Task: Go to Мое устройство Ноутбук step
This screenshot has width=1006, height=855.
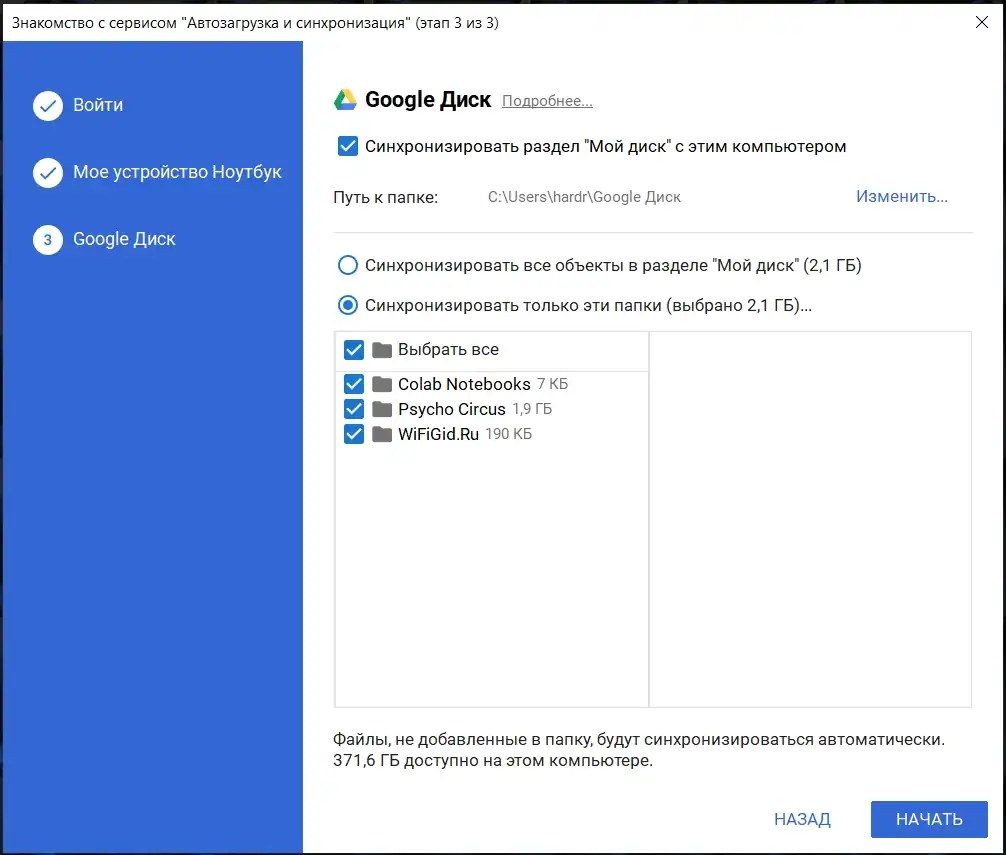Action: [x=177, y=173]
